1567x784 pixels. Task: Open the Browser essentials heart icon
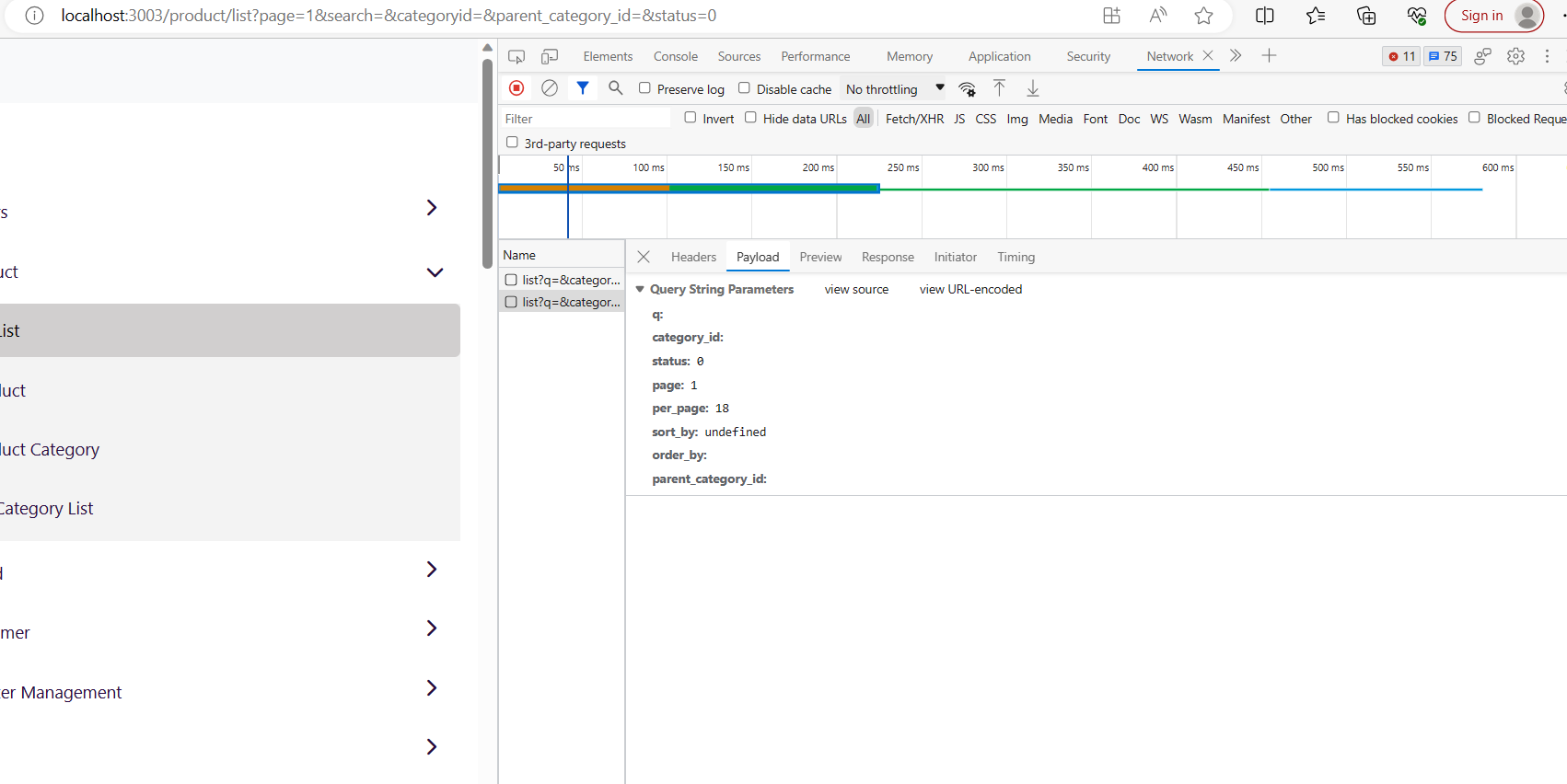(1417, 16)
